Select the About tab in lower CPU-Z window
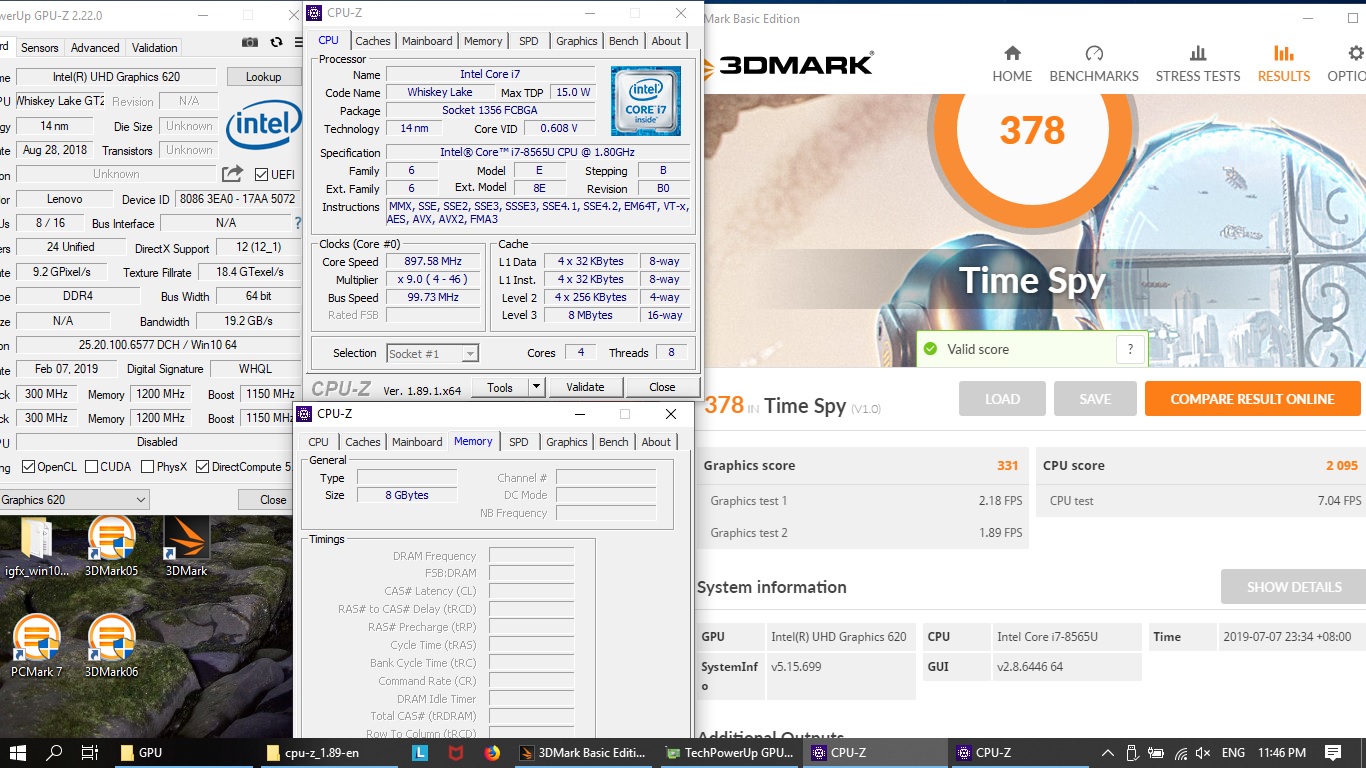This screenshot has width=1366, height=768. tap(656, 442)
